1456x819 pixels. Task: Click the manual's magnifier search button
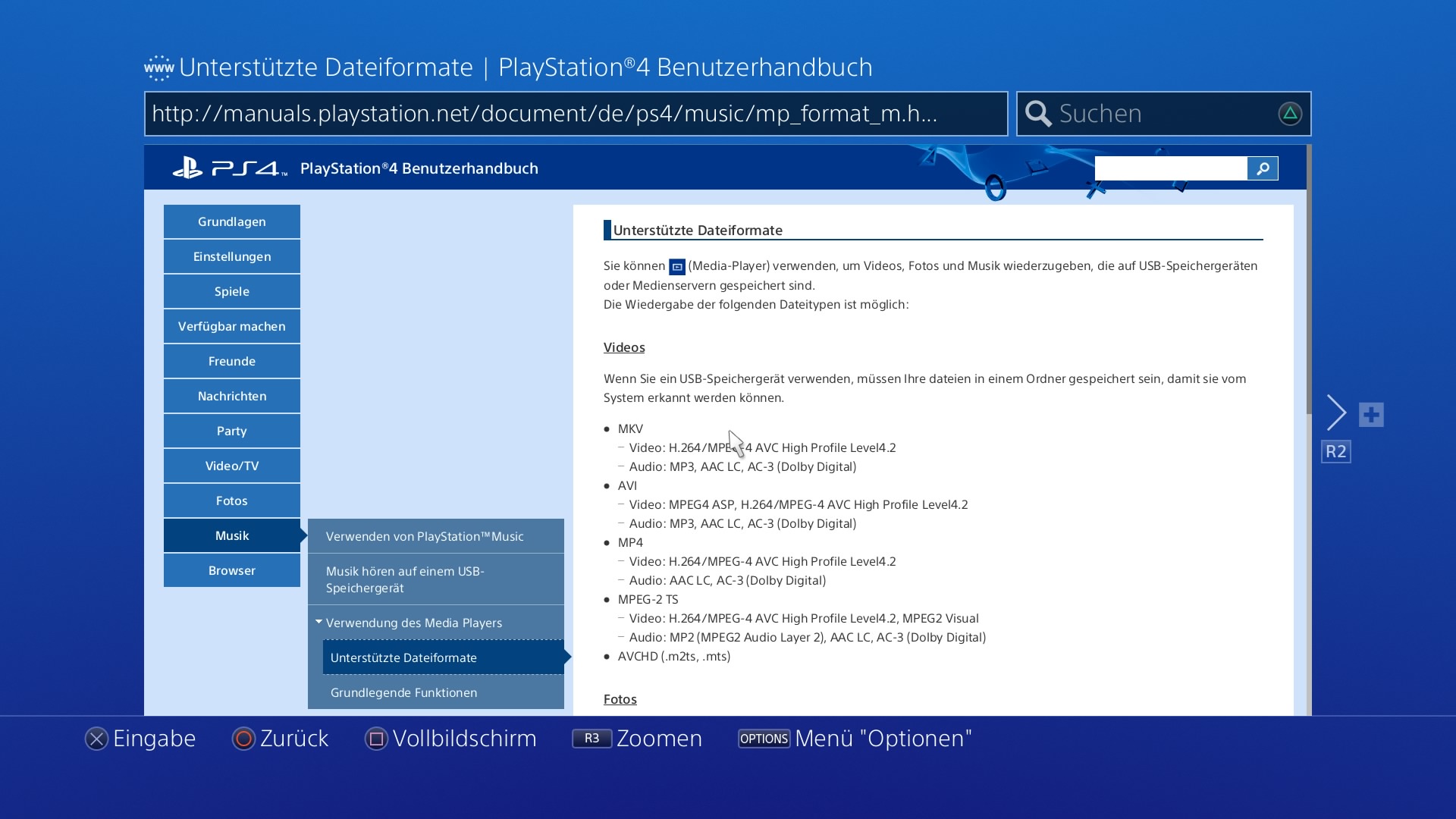(1262, 168)
